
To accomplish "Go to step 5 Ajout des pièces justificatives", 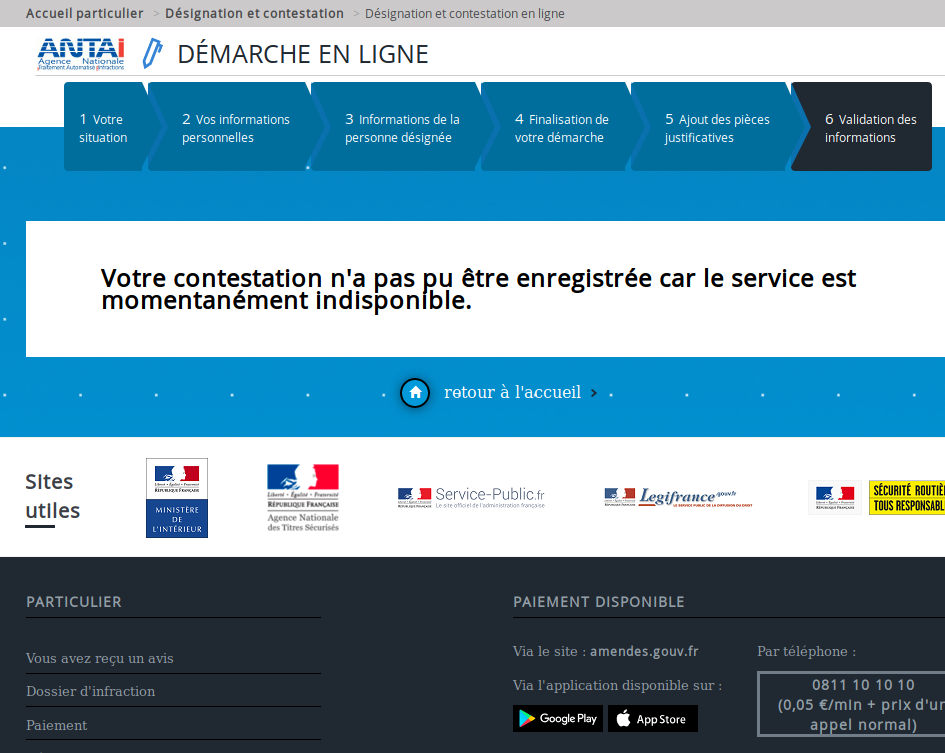I will click(712, 127).
